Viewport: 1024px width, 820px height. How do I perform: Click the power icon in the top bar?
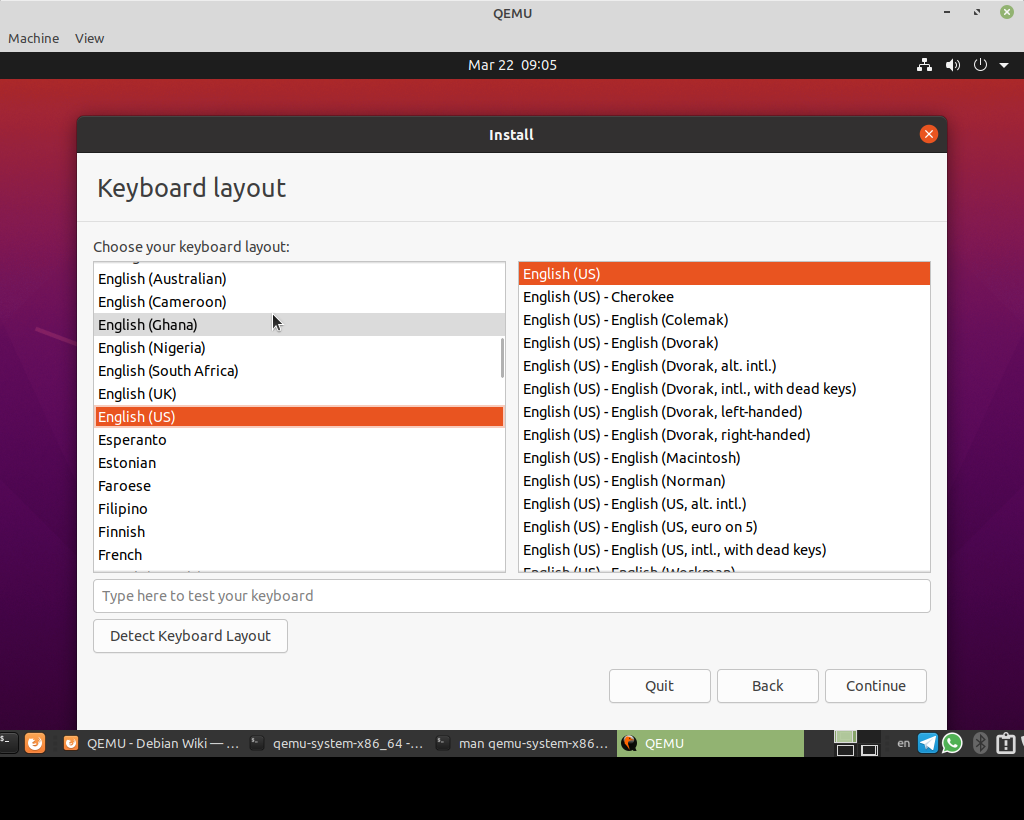coord(980,65)
